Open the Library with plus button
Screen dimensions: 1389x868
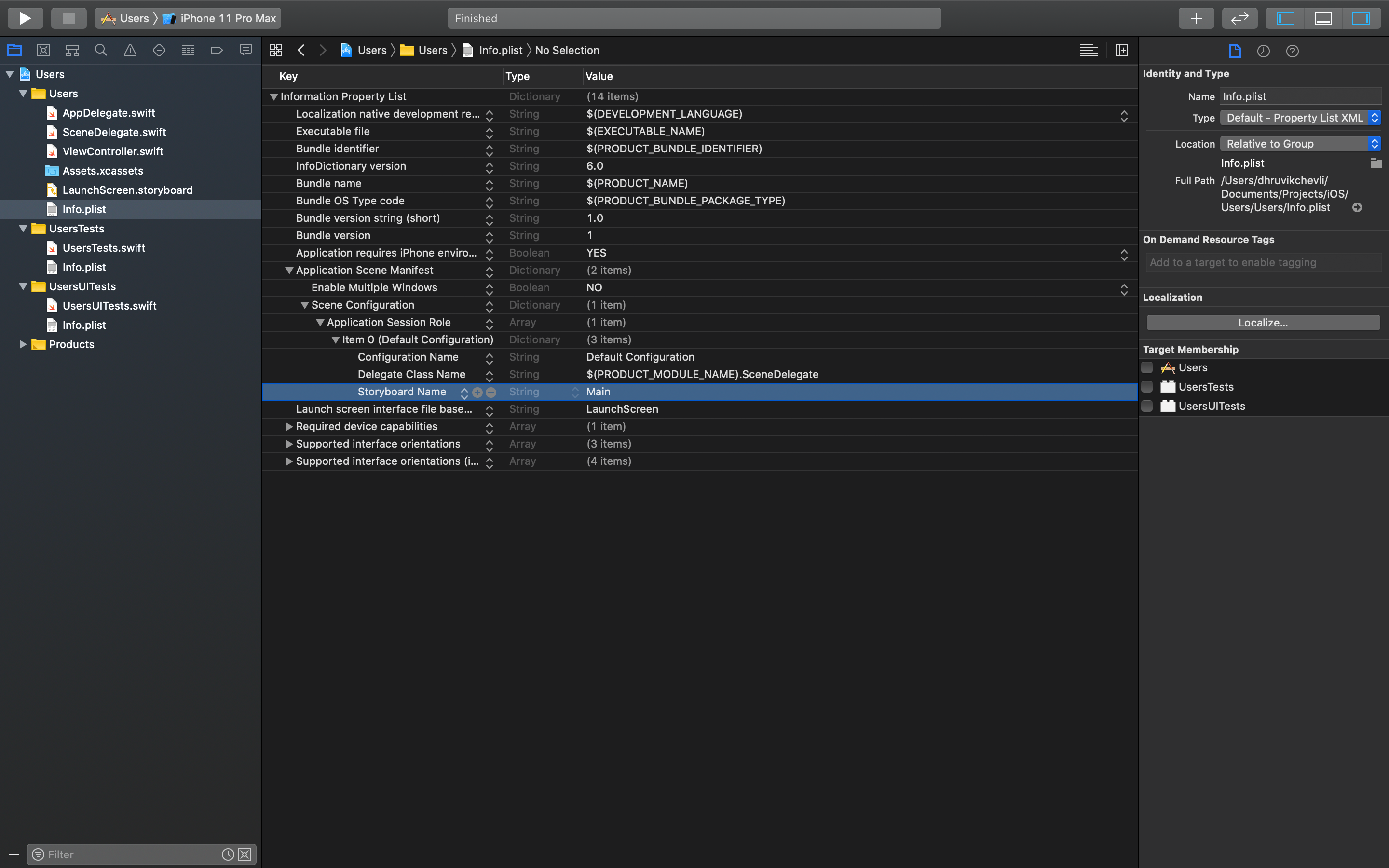(x=1196, y=18)
